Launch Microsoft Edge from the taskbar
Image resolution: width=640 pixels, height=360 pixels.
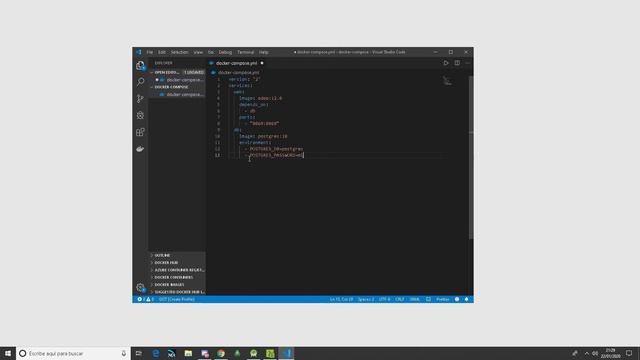tap(156, 353)
